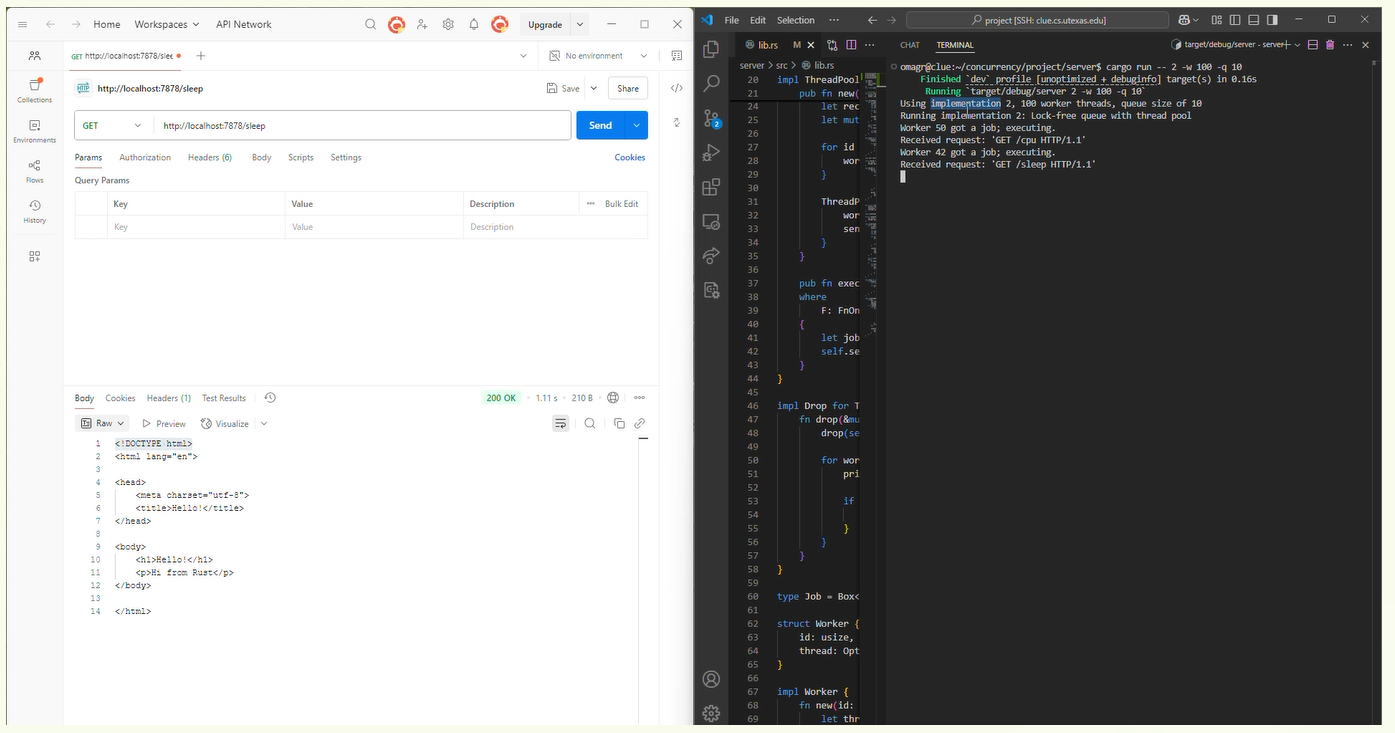
Task: Click query param Key input cell
Action: [x=196, y=227]
